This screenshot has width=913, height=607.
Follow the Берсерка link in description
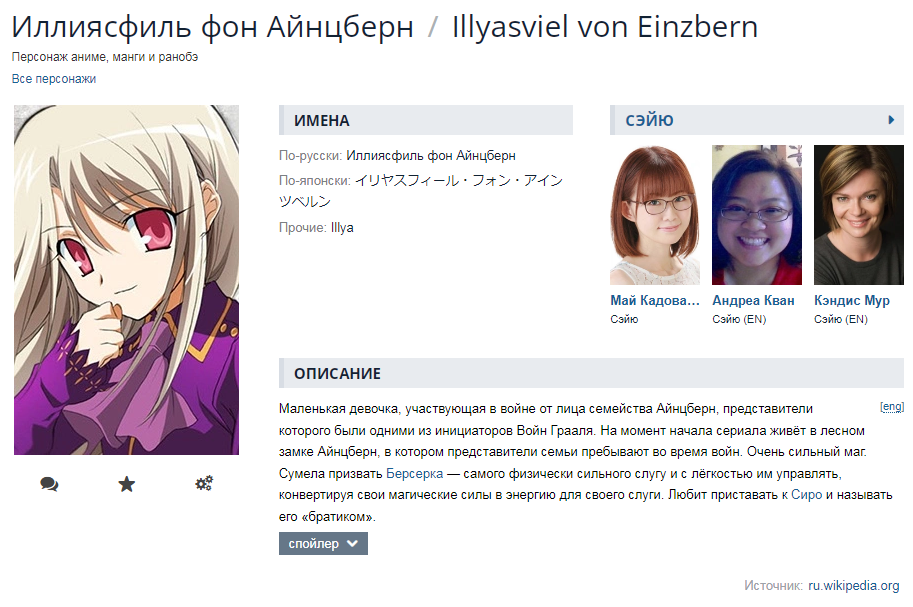414,474
